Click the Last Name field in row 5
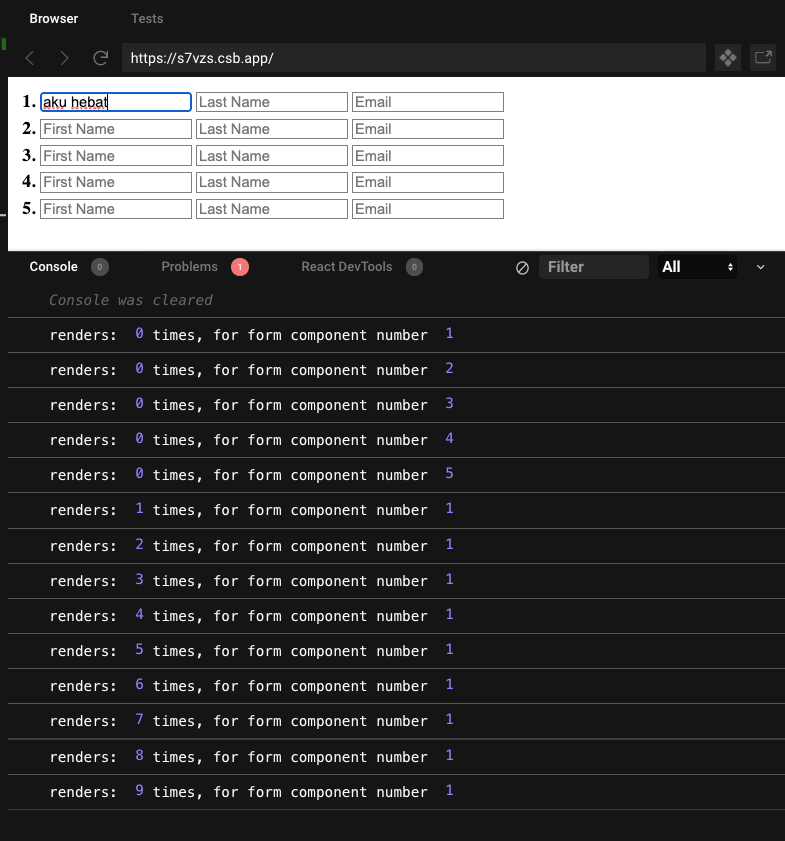The image size is (785, 841). (271, 209)
